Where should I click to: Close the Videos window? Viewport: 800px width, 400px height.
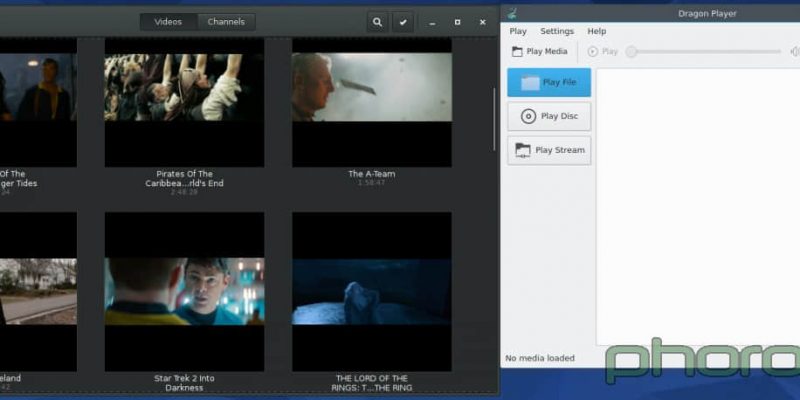(482, 22)
